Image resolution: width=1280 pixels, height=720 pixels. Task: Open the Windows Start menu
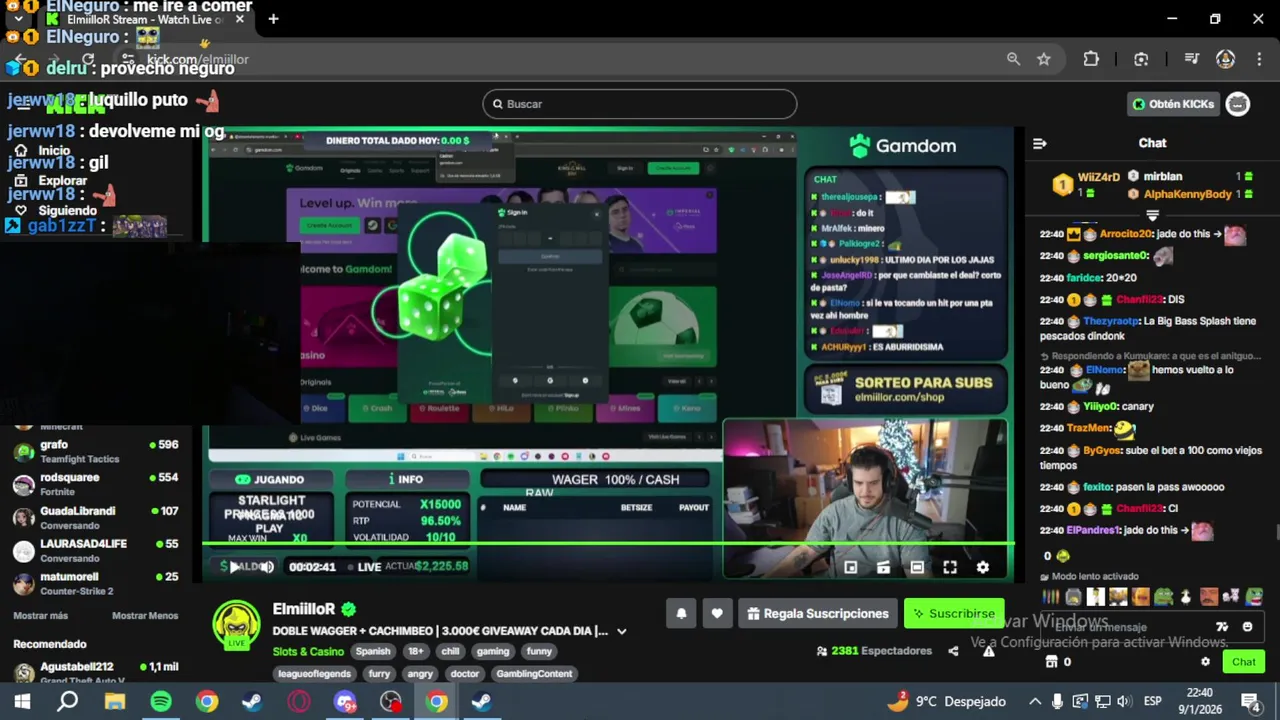coord(22,702)
